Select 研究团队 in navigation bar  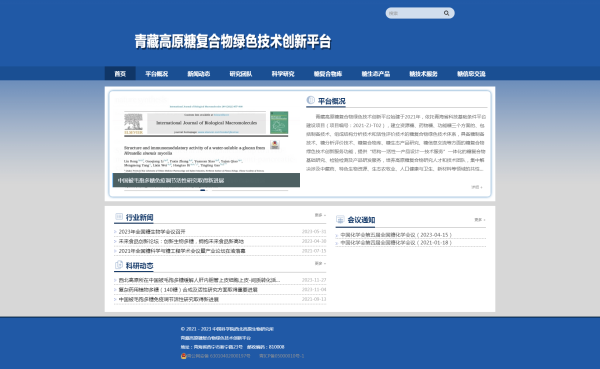click(x=241, y=73)
